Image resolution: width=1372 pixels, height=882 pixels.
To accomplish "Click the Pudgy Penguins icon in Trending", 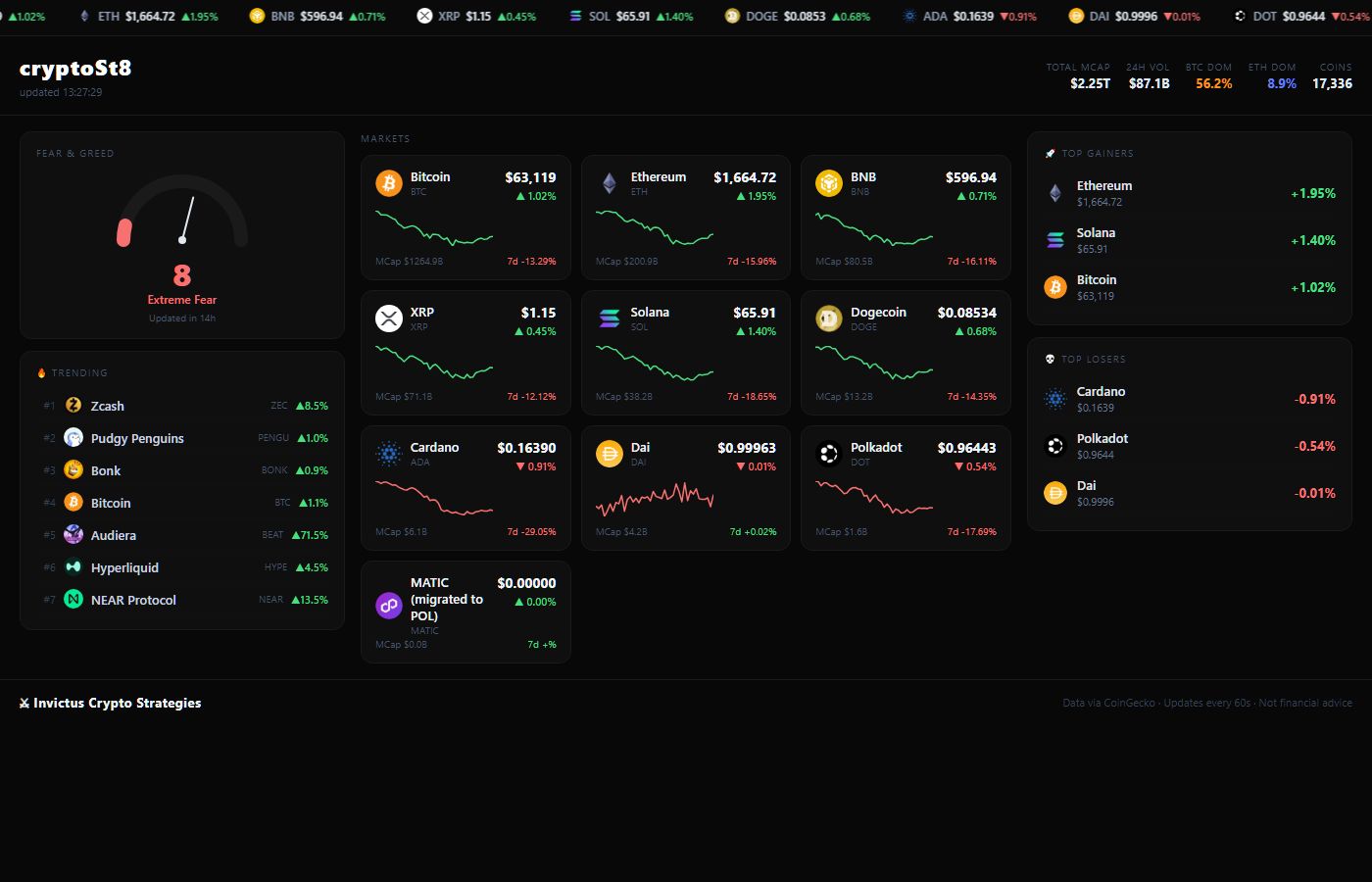I will 73,437.
